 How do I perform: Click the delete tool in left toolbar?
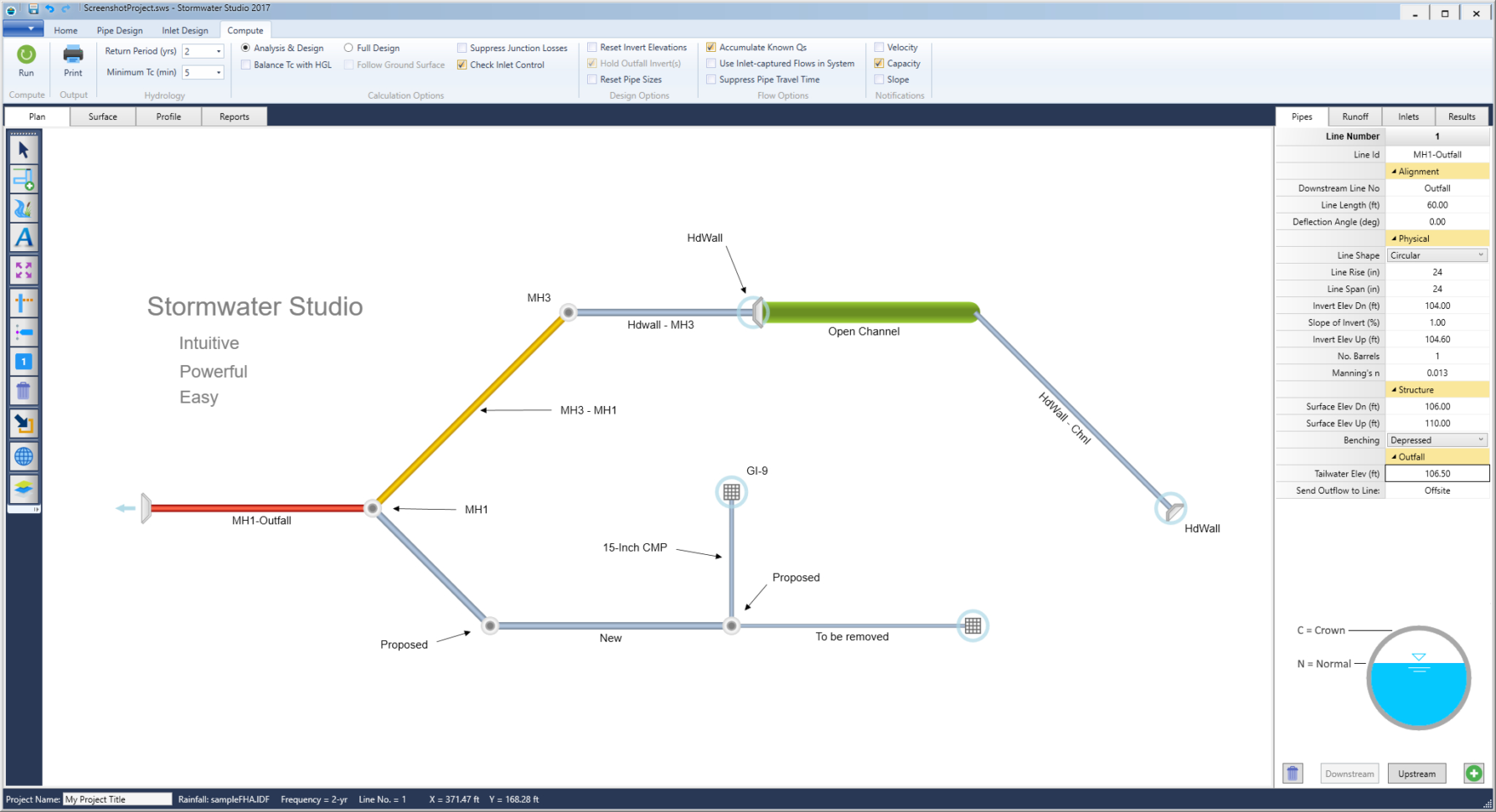tap(23, 390)
